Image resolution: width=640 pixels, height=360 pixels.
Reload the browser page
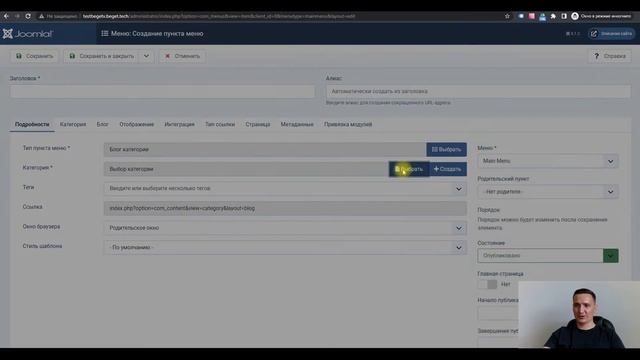click(x=28, y=16)
